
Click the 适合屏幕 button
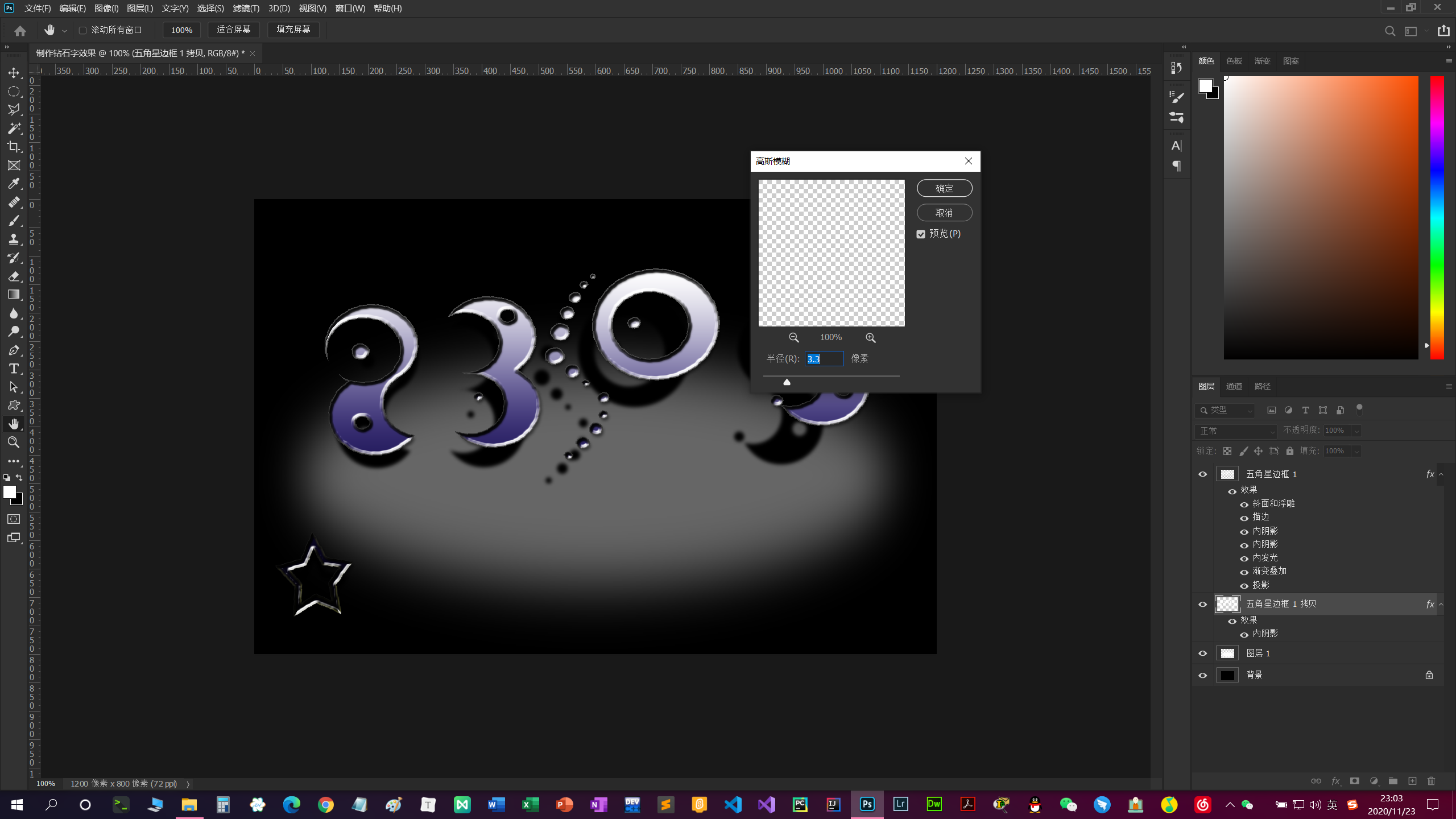[234, 30]
